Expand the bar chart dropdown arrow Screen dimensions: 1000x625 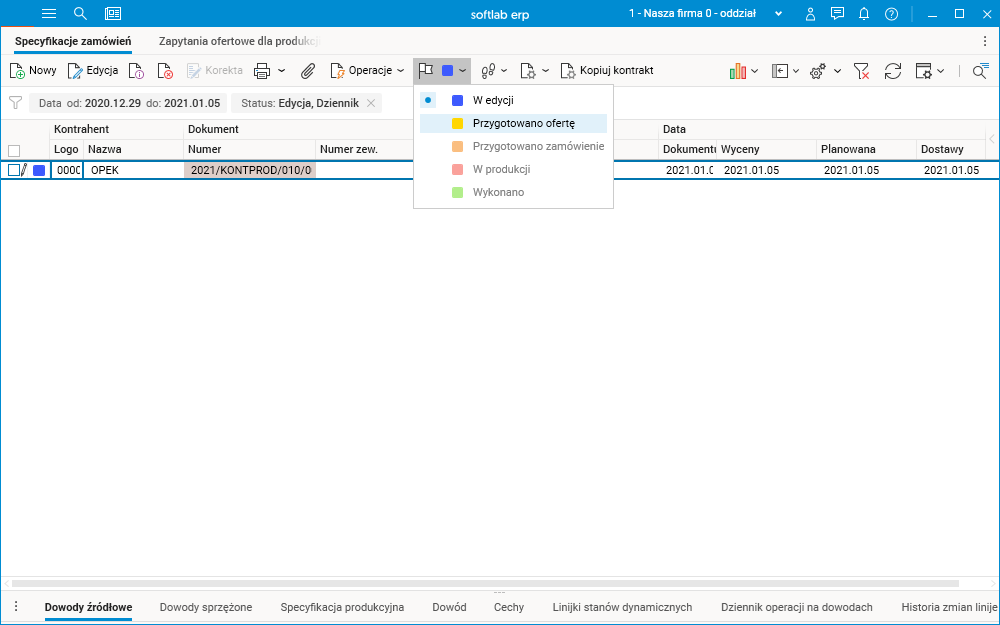[x=754, y=71]
